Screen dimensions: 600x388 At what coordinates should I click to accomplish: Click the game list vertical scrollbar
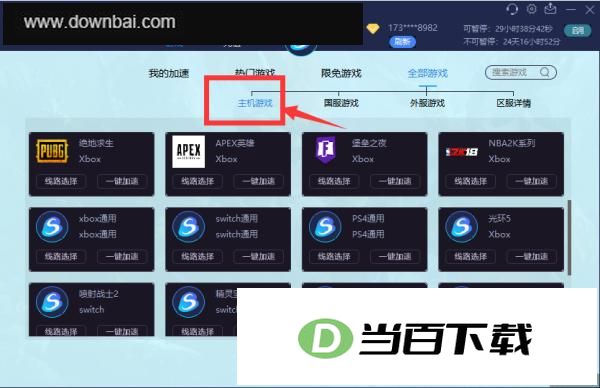[569, 237]
